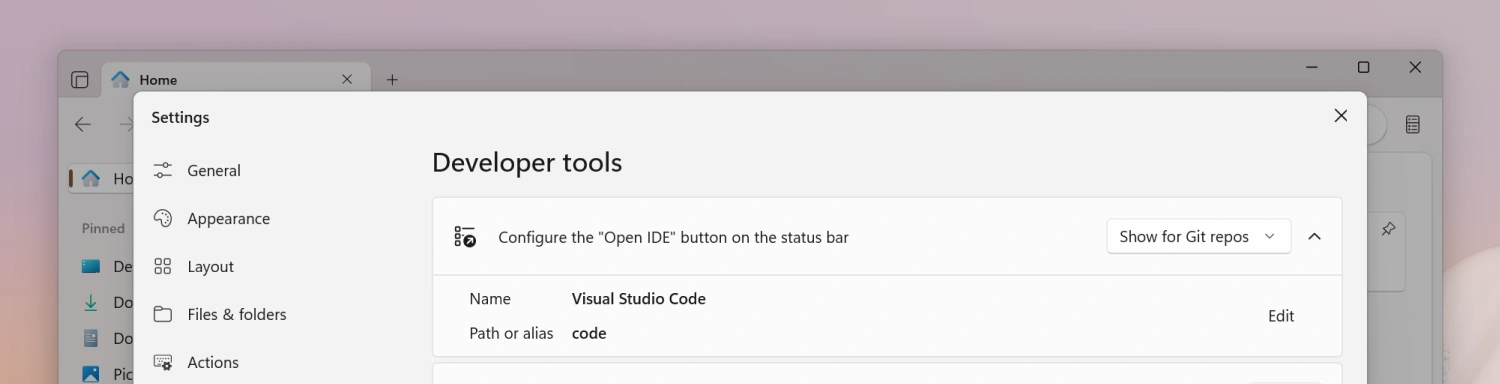Click the Files & folders folder icon
This screenshot has width=1500, height=384.
(163, 314)
